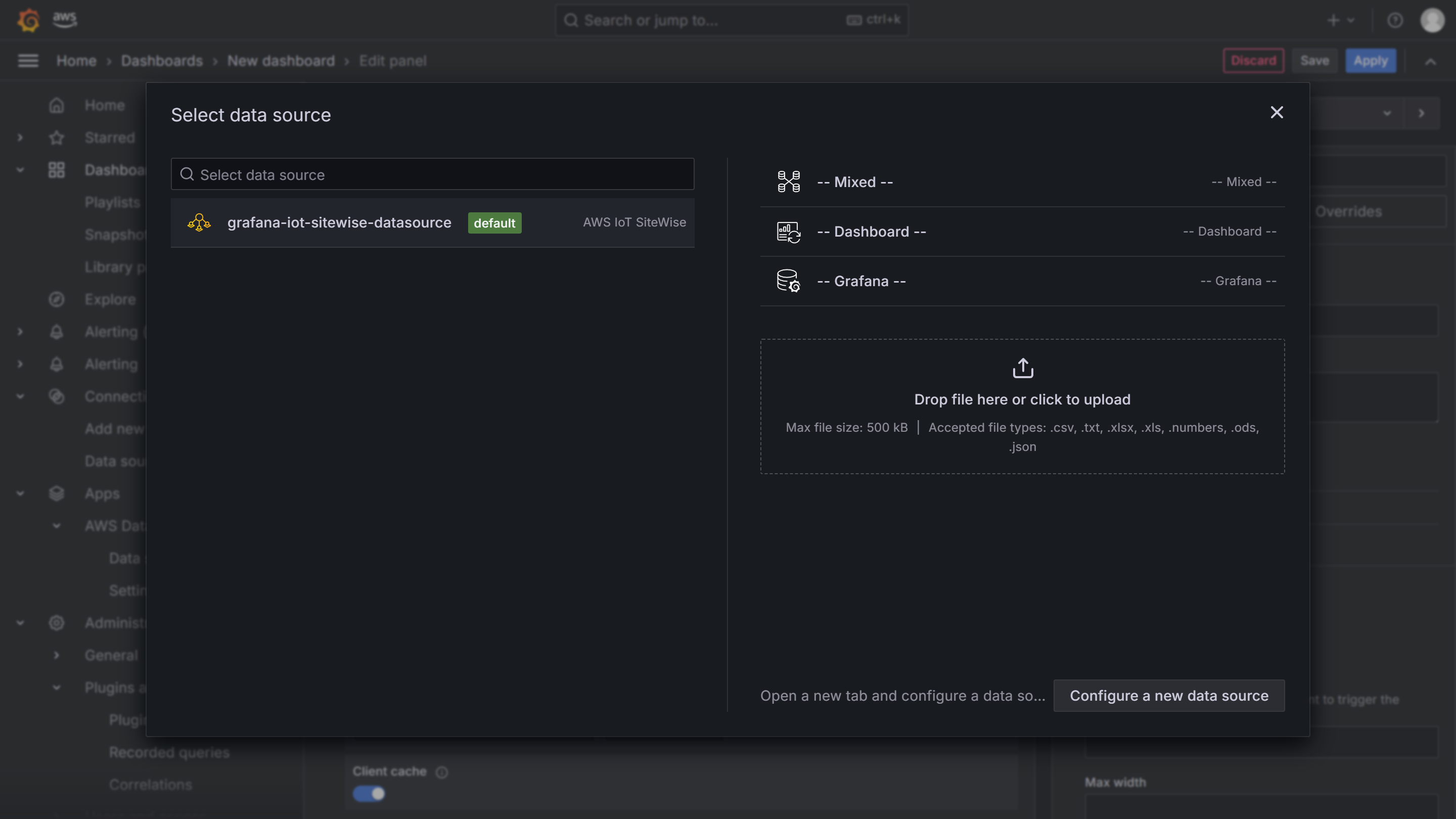Click the upload arrow icon
The height and width of the screenshot is (819, 1456).
(1022, 368)
